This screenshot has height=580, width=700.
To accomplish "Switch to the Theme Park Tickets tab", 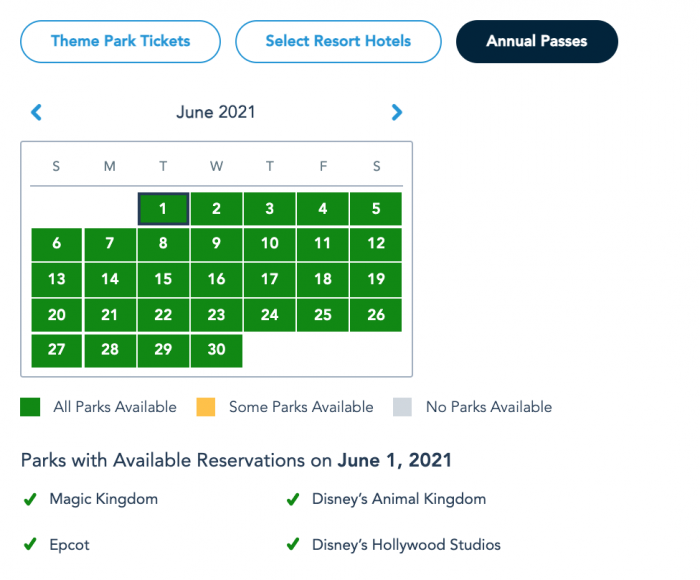I will (x=121, y=42).
